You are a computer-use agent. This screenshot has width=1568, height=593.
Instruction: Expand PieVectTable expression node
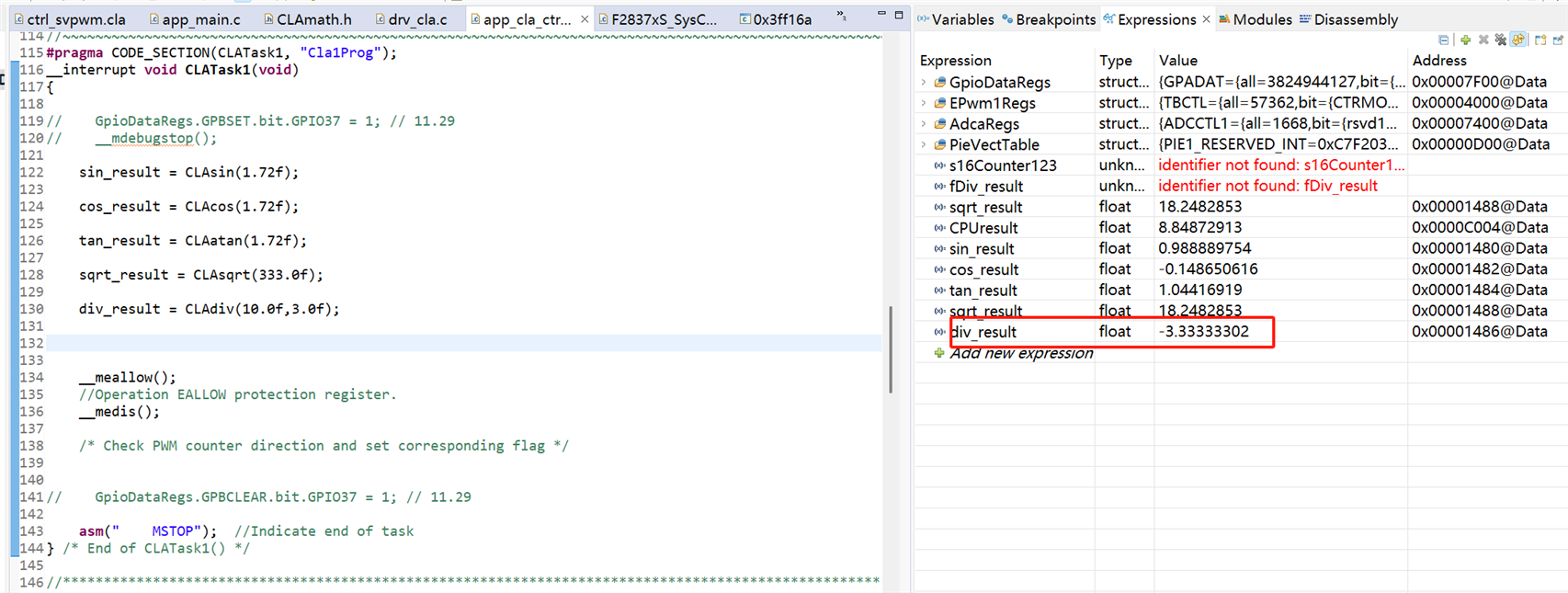click(924, 144)
